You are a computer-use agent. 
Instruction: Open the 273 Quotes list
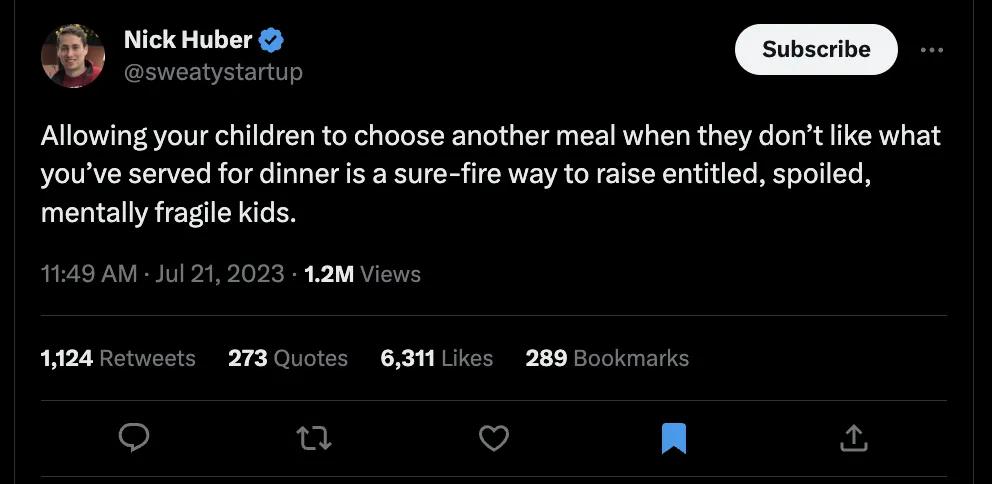[x=288, y=358]
